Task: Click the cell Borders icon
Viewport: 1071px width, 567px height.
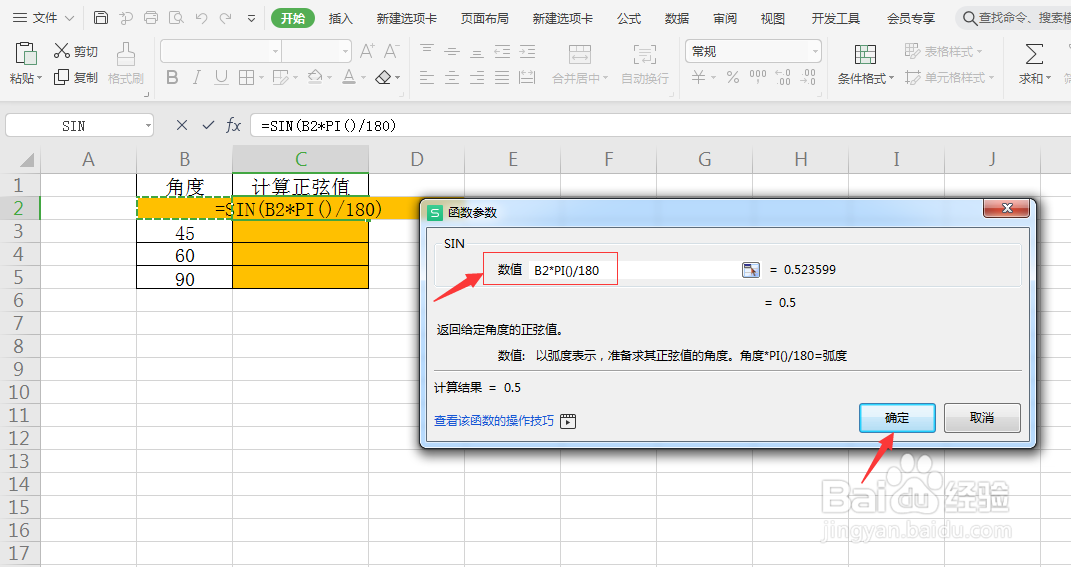Action: [247, 77]
